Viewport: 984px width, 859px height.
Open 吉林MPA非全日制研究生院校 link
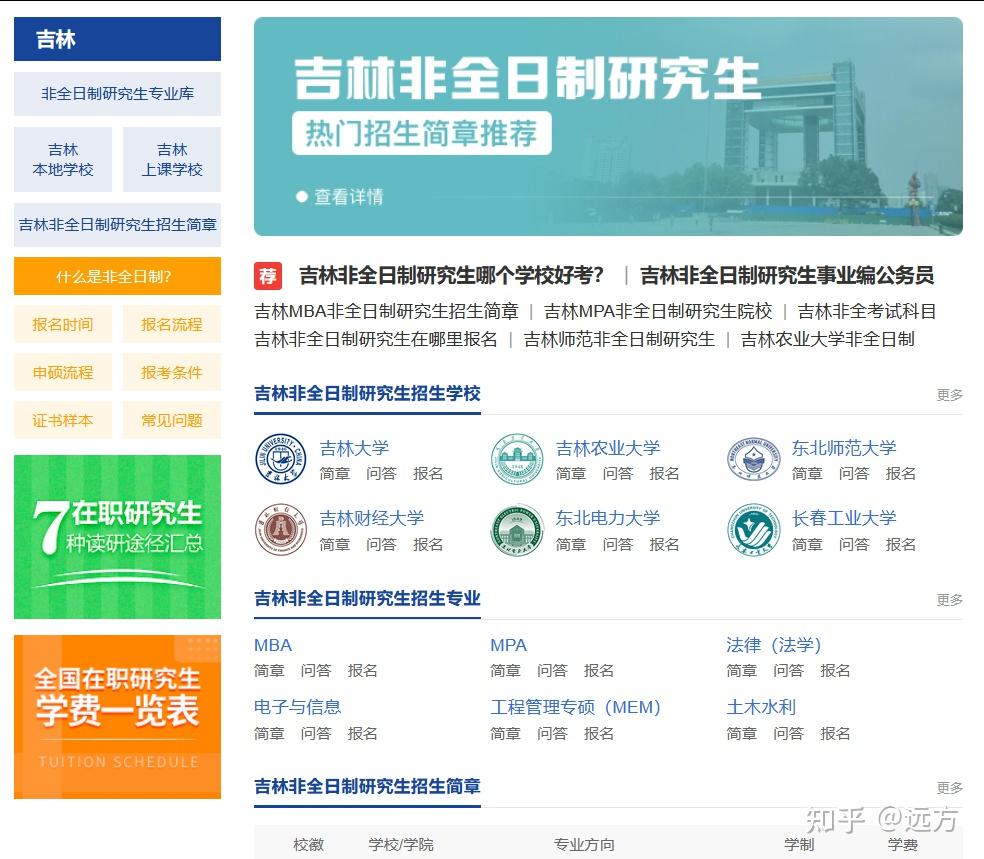coord(658,311)
